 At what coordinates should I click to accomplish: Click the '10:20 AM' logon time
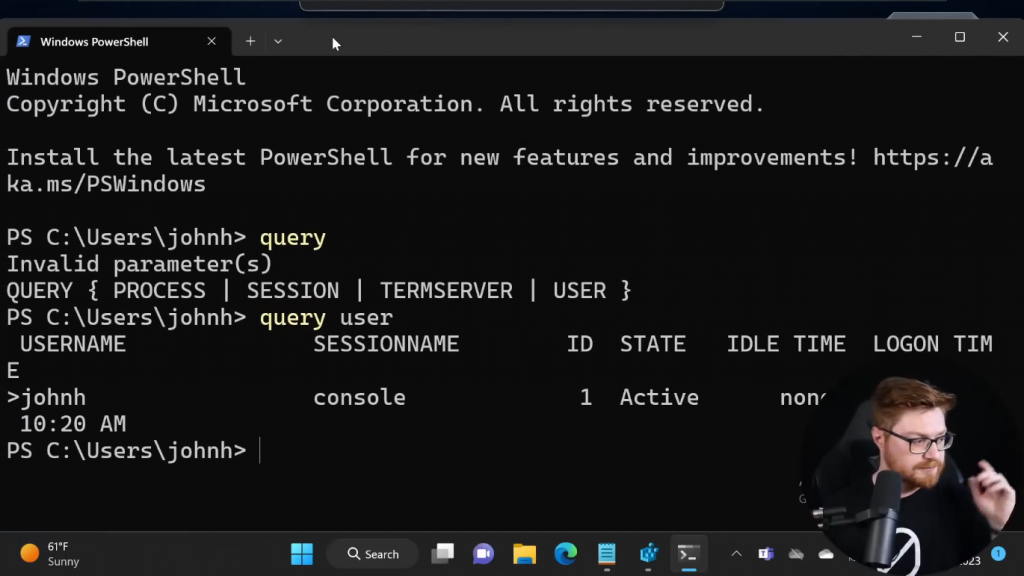[72, 424]
